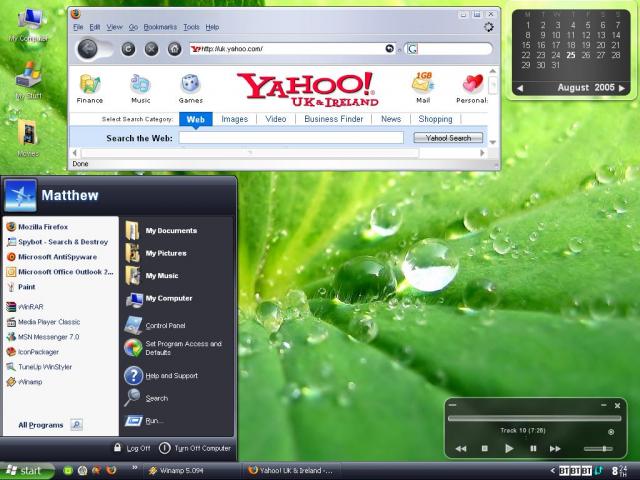Launch Winamp from Start menu list
The image size is (640, 480).
(x=24, y=382)
